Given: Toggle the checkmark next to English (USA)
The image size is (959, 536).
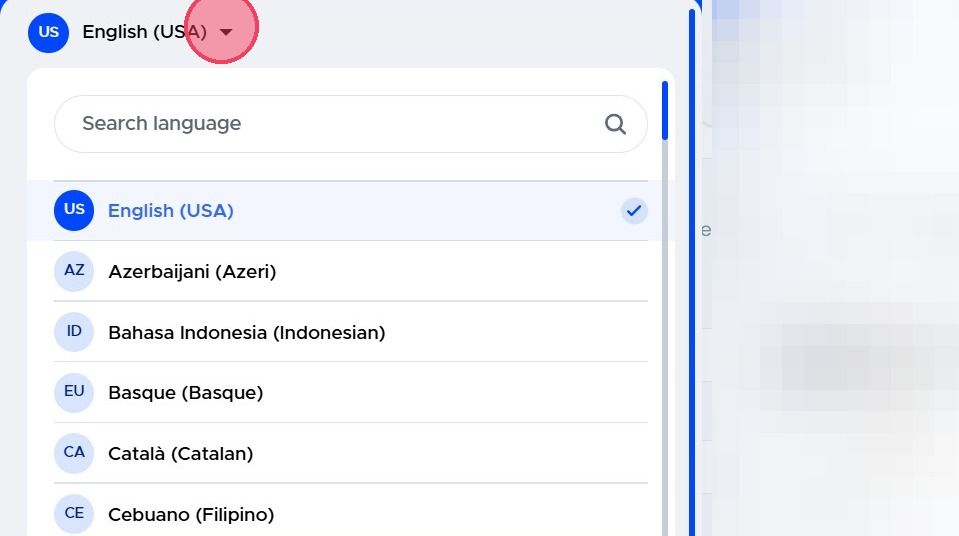Looking at the screenshot, I should pyautogui.click(x=634, y=211).
